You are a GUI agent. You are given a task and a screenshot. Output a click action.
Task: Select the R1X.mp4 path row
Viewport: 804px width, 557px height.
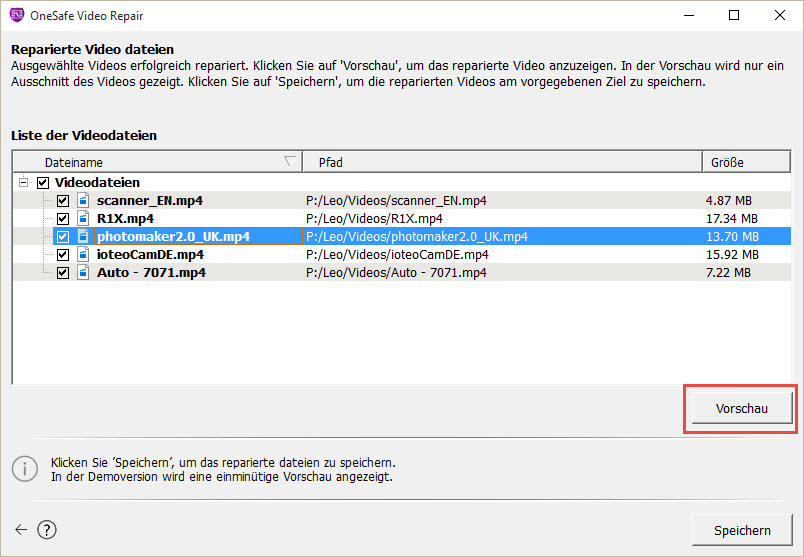coord(402,218)
